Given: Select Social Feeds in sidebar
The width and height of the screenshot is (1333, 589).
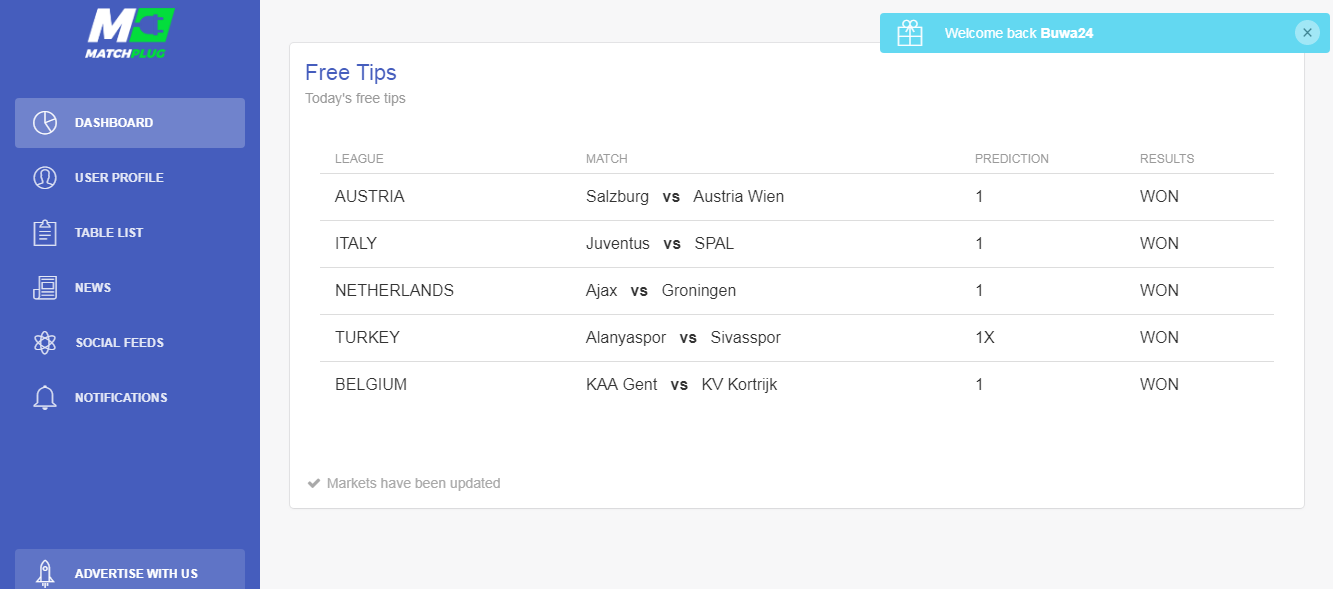Looking at the screenshot, I should 130,343.
